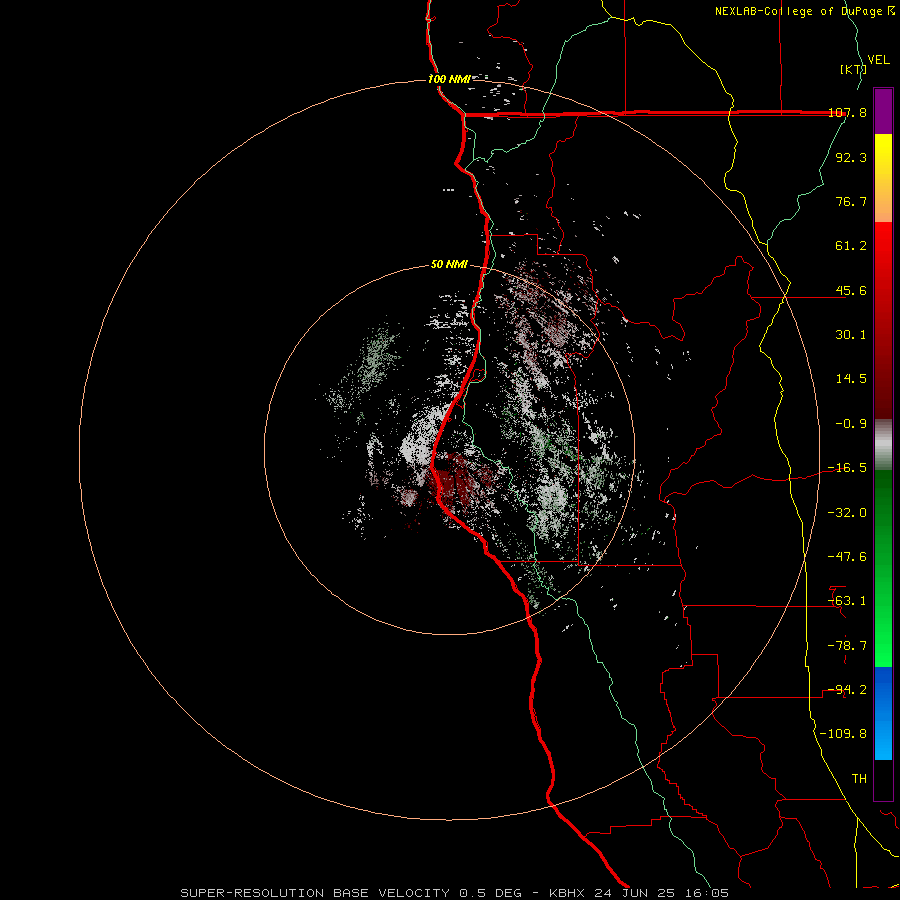
Task: Click the 30.1 velocity legend value
Action: coord(851,335)
